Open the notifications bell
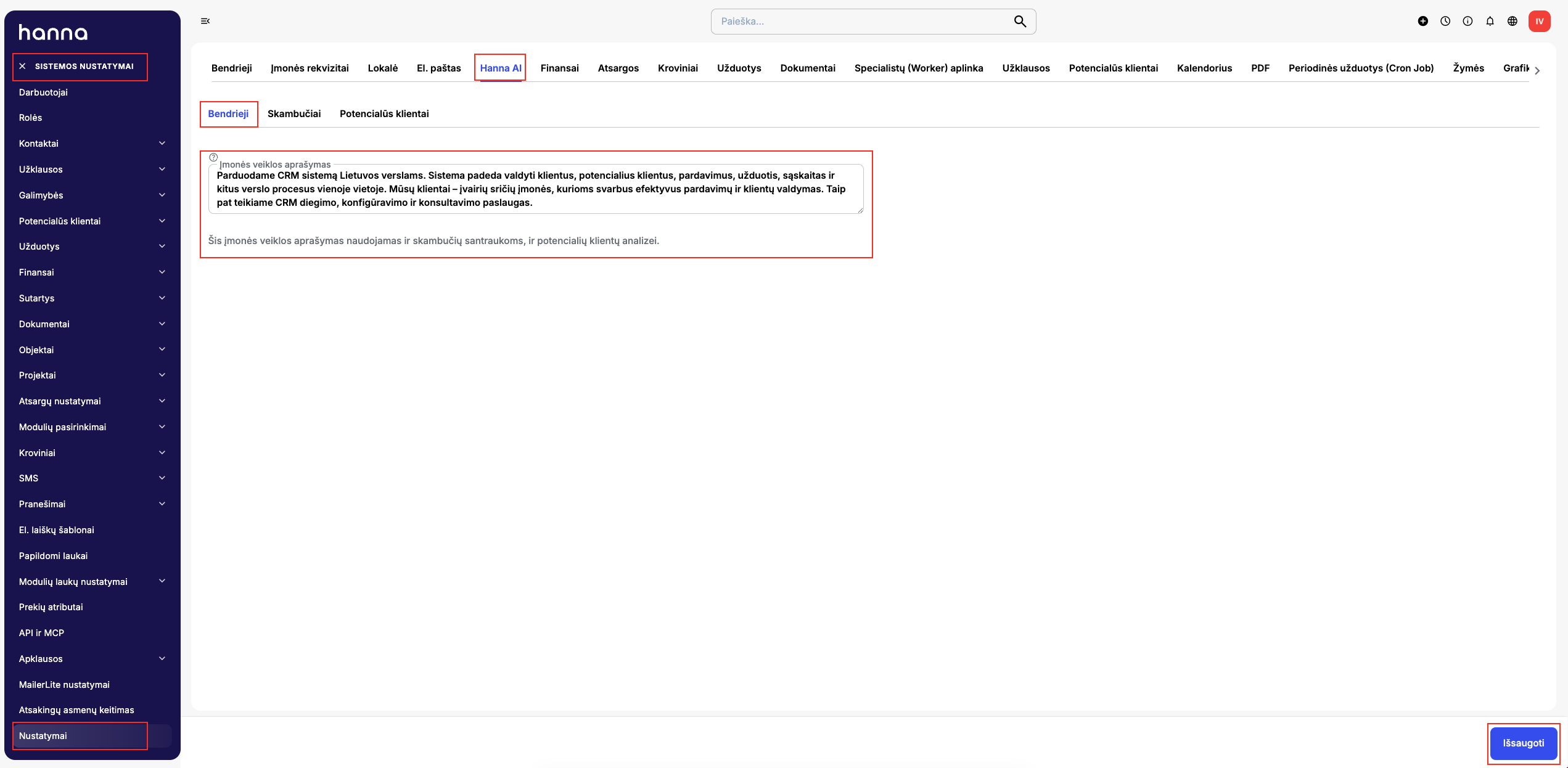Screen dimensions: 1568x768 [1490, 21]
